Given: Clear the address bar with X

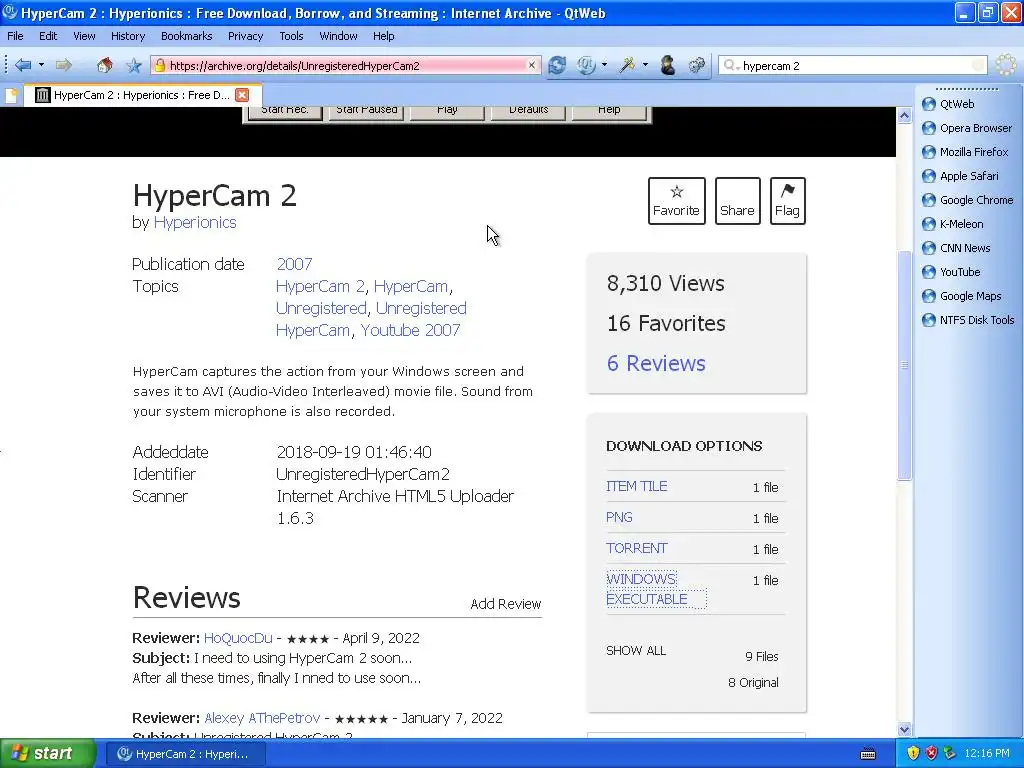Looking at the screenshot, I should [532, 65].
